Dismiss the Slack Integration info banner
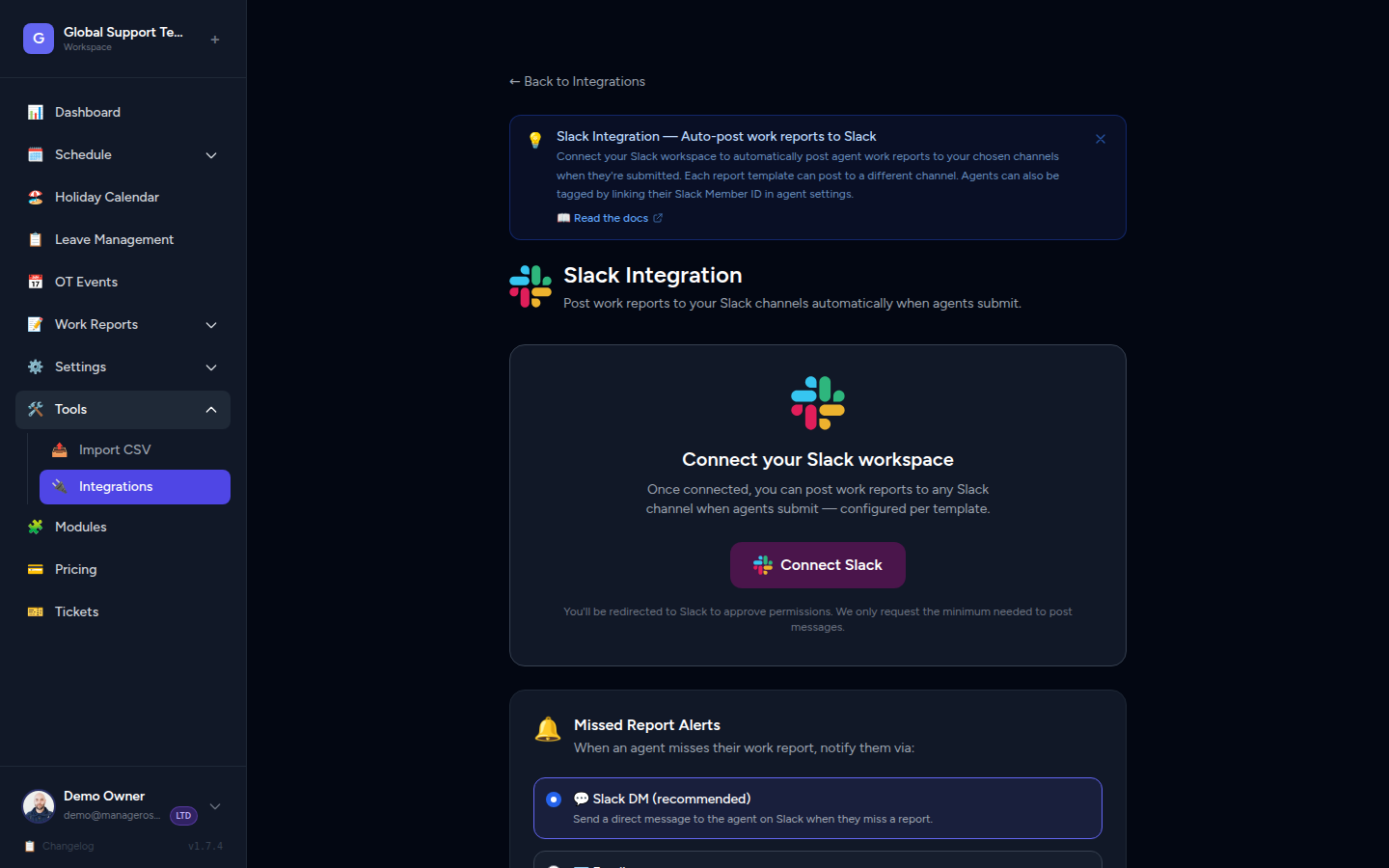The width and height of the screenshot is (1389, 868). pos(1100,139)
